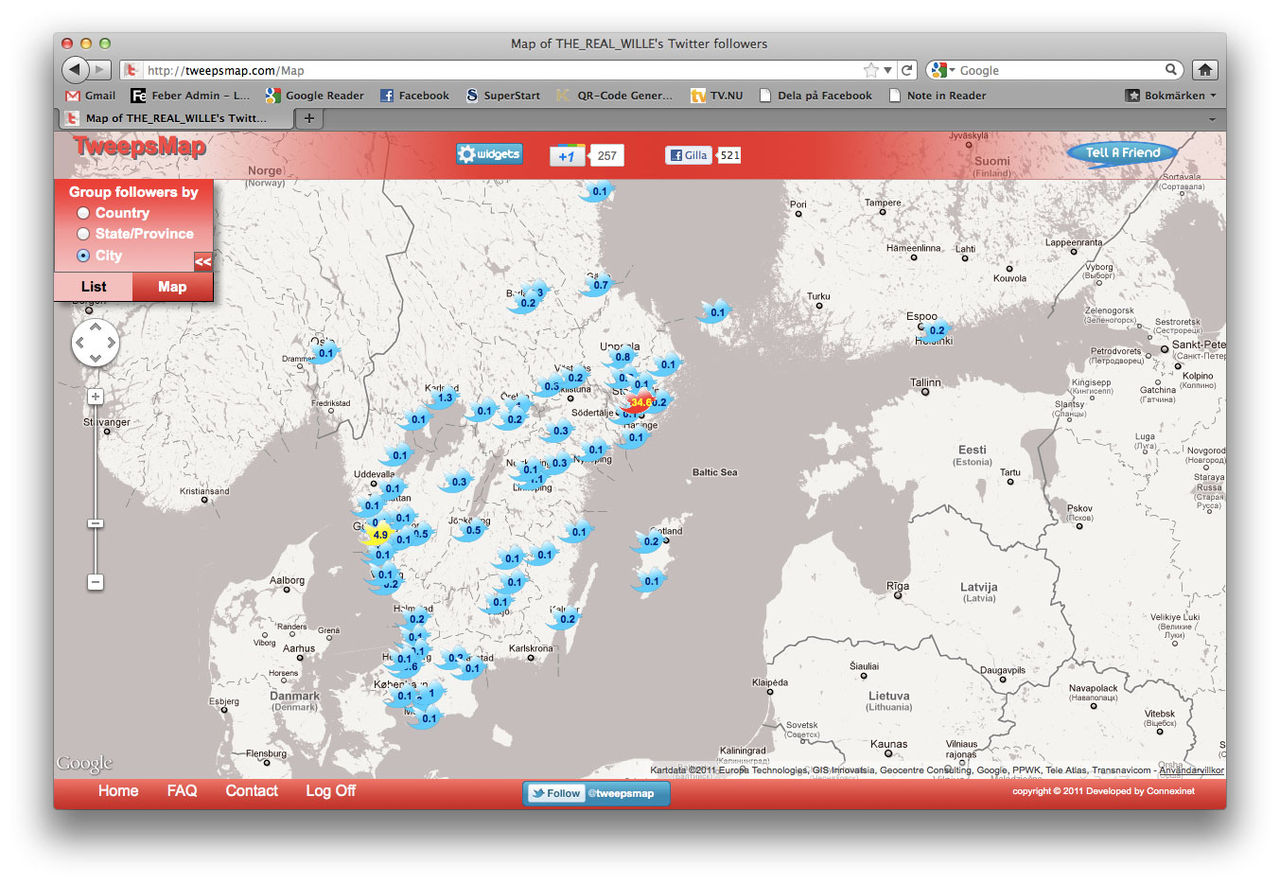Image resolution: width=1280 pixels, height=884 pixels.
Task: Switch to the List tab
Action: (93, 287)
